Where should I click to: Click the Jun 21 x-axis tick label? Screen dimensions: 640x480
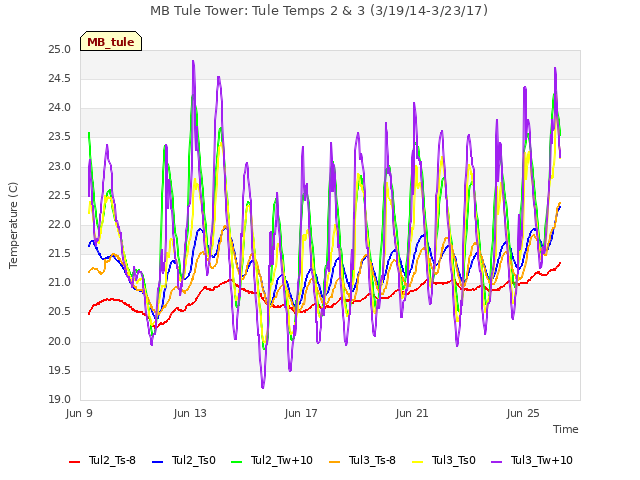pyautogui.click(x=412, y=413)
